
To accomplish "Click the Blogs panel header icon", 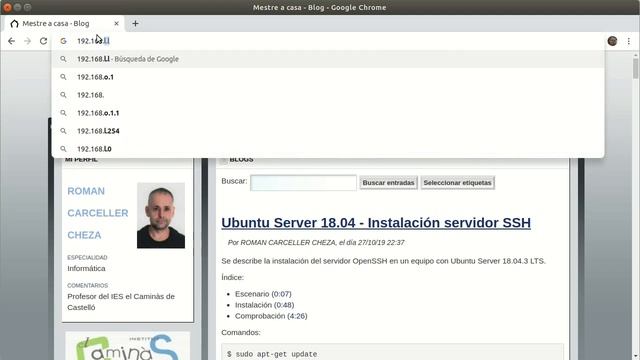I will pos(224,160).
